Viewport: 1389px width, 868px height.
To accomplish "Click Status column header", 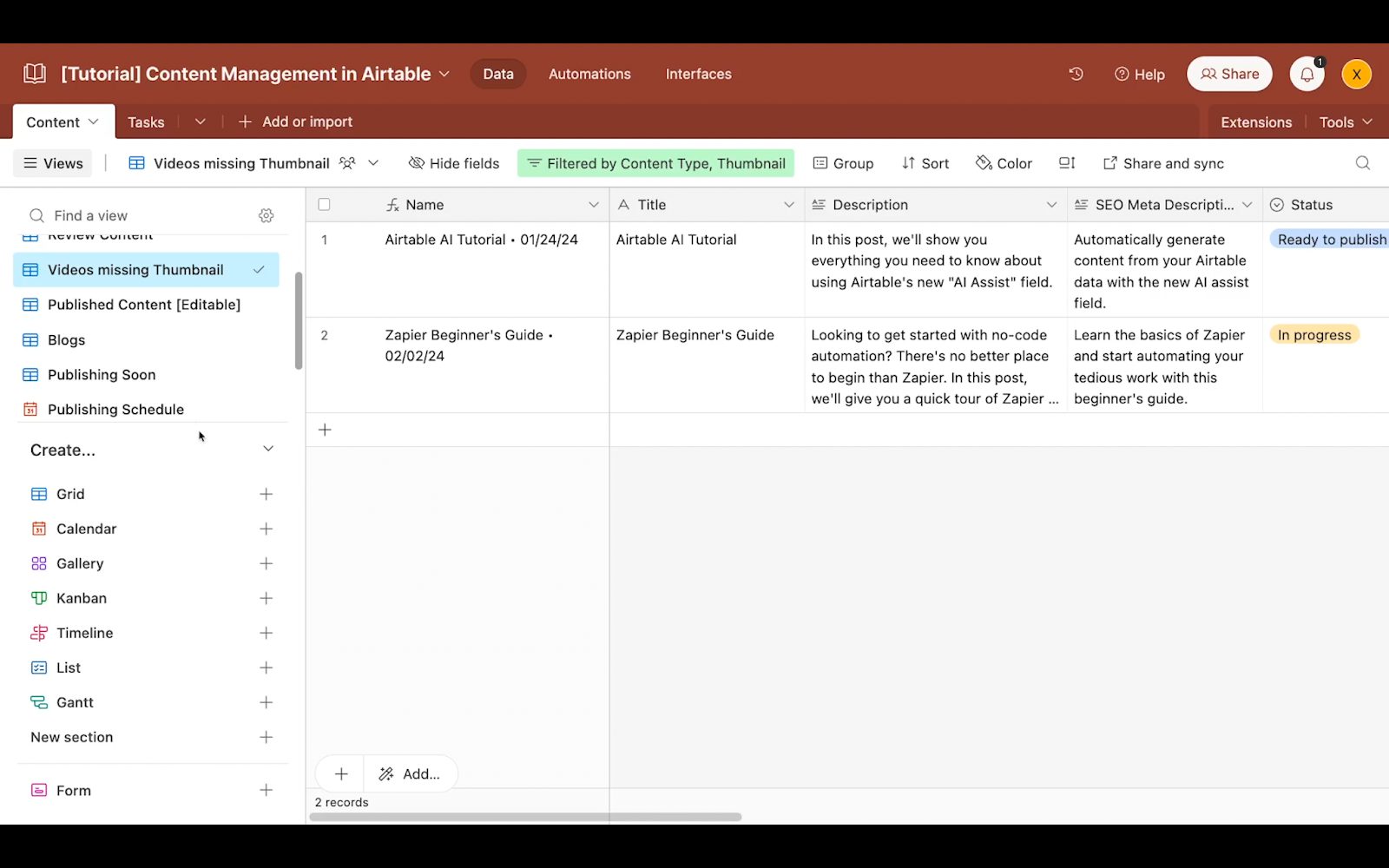I will [x=1326, y=205].
